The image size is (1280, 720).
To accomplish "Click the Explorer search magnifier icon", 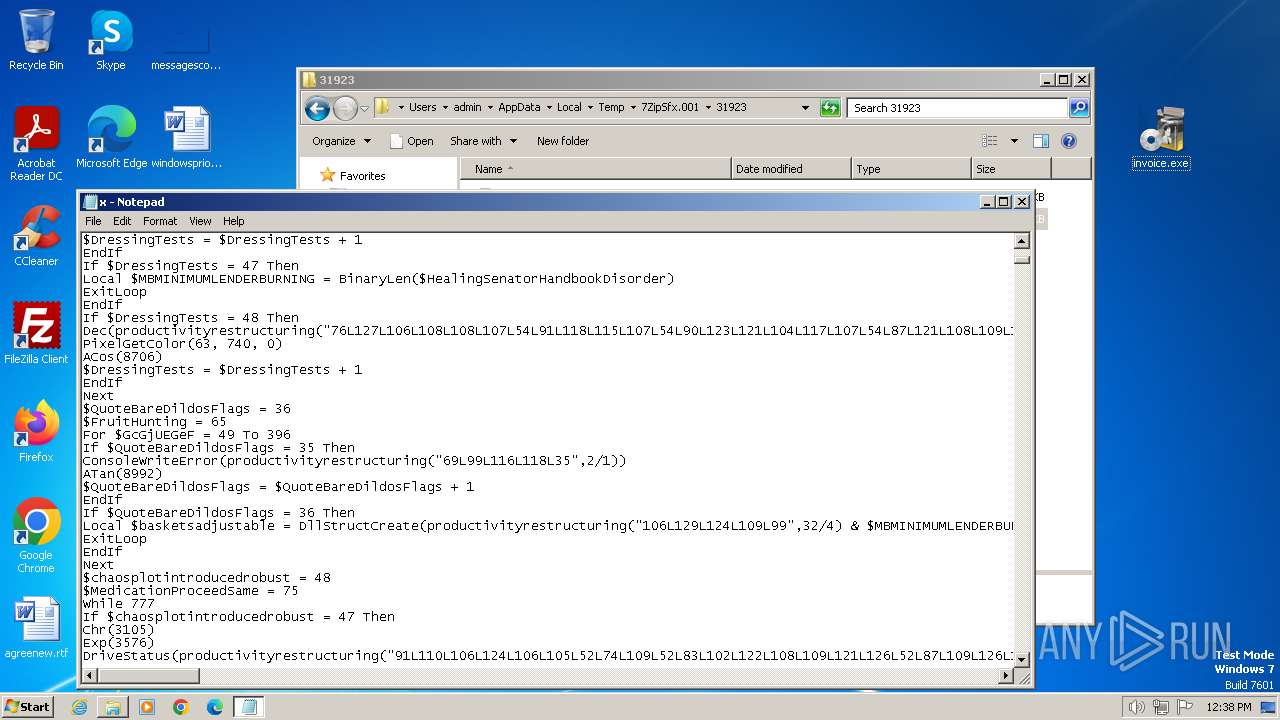I will [x=1079, y=107].
